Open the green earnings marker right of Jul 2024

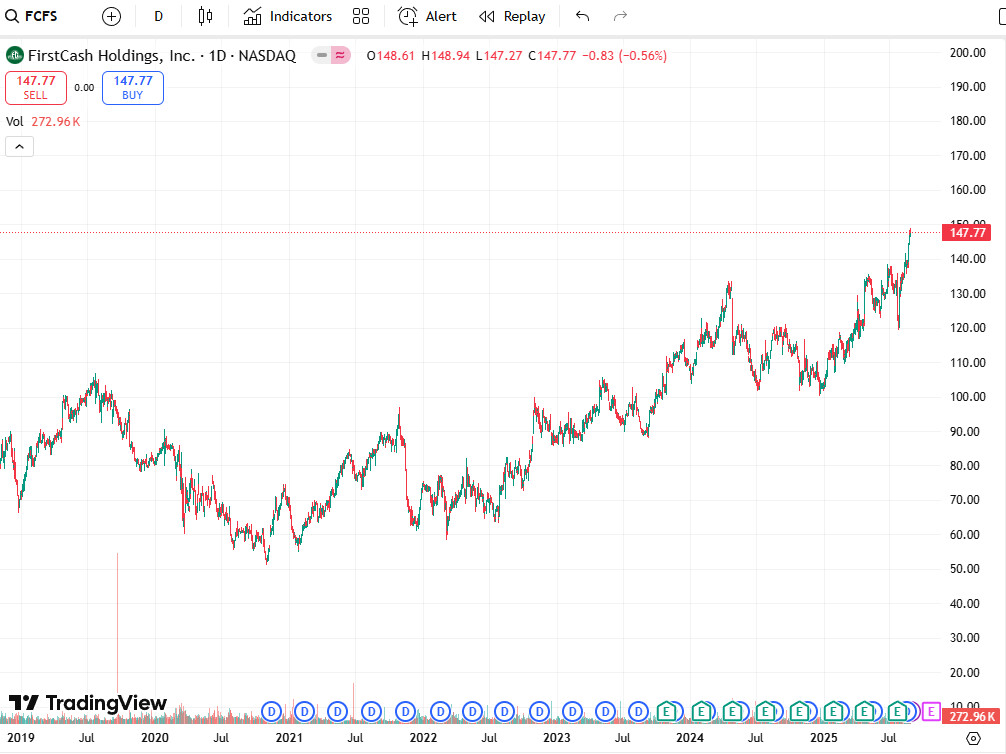point(765,712)
